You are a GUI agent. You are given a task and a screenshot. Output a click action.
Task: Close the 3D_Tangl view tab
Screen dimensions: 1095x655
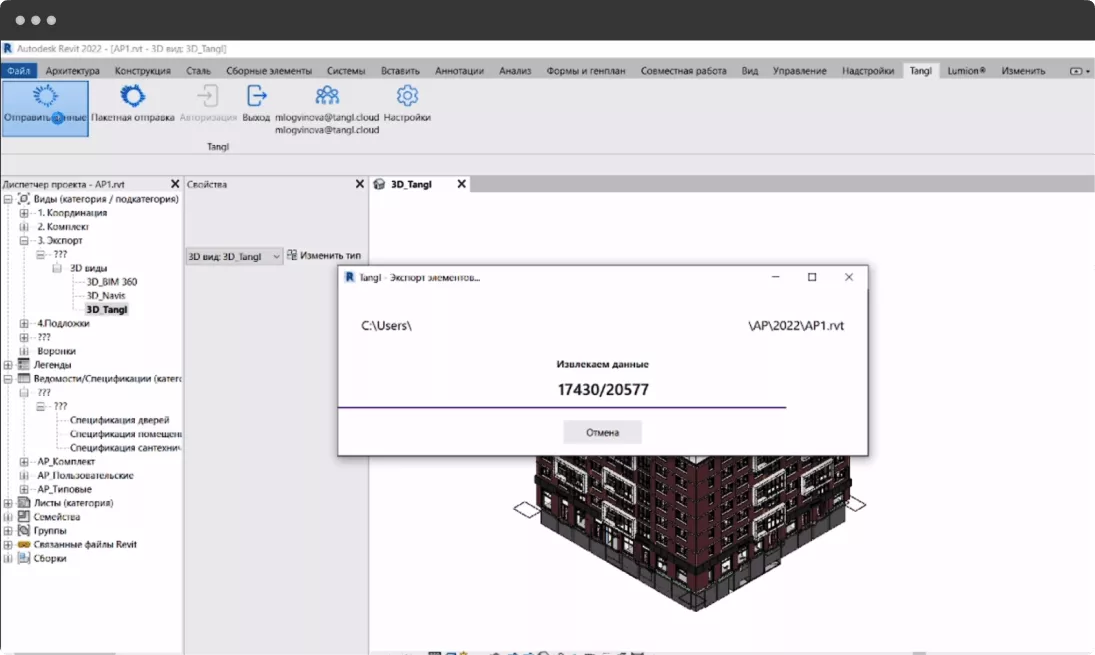coord(461,184)
